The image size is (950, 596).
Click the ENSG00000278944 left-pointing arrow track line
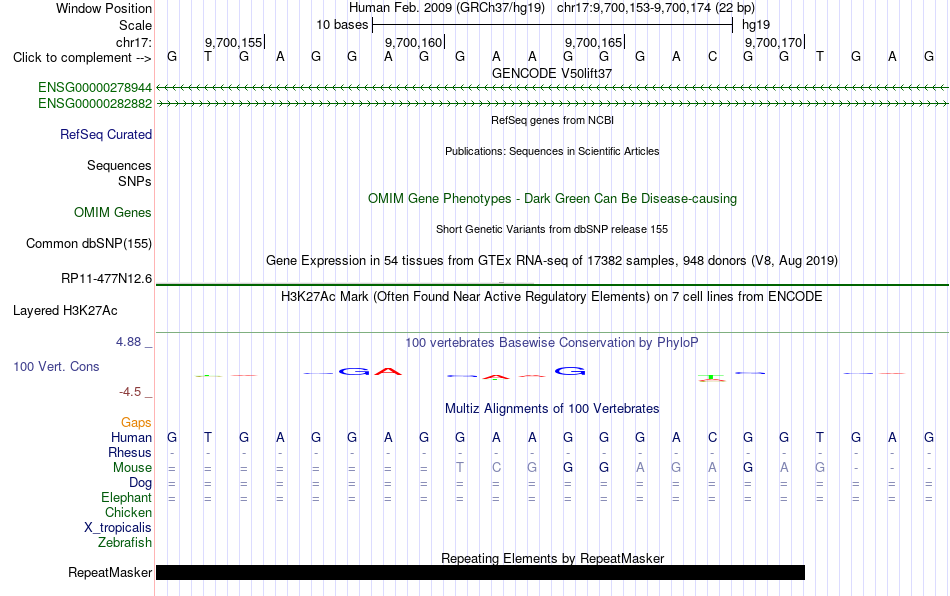552,88
